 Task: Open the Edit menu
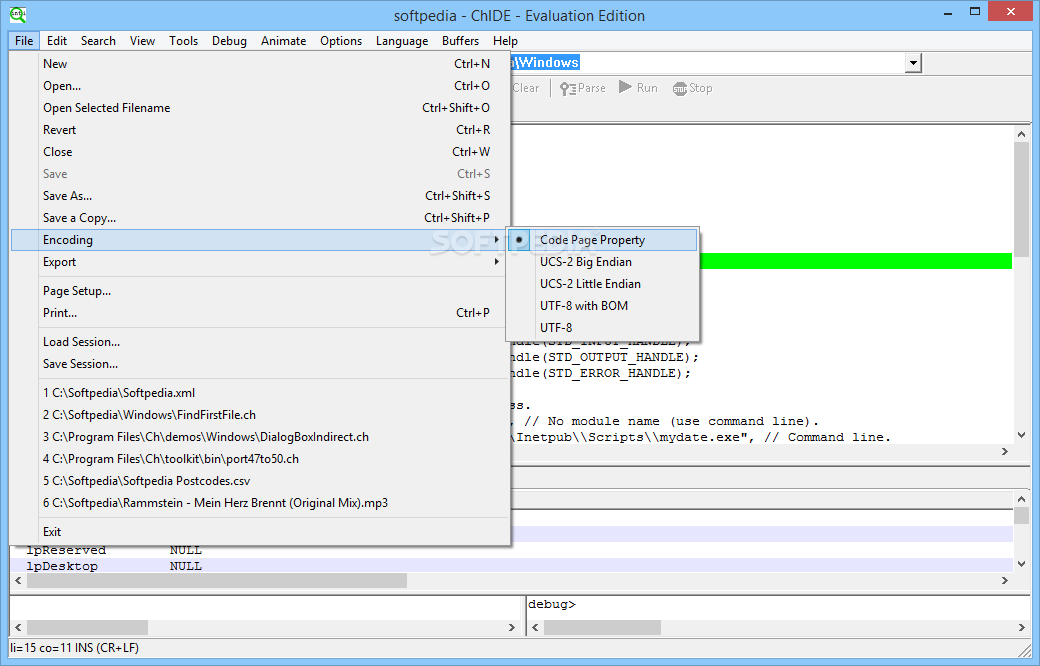pos(56,40)
